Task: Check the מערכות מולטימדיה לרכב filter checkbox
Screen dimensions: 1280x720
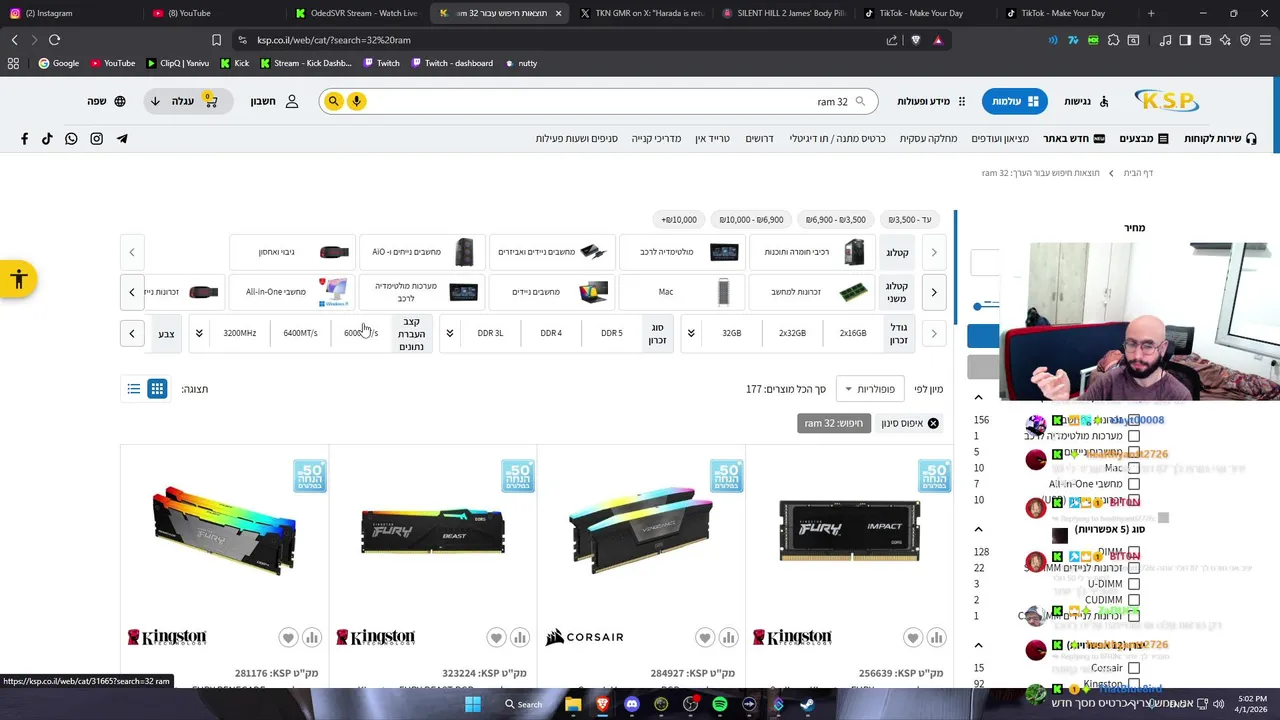Action: (1133, 436)
